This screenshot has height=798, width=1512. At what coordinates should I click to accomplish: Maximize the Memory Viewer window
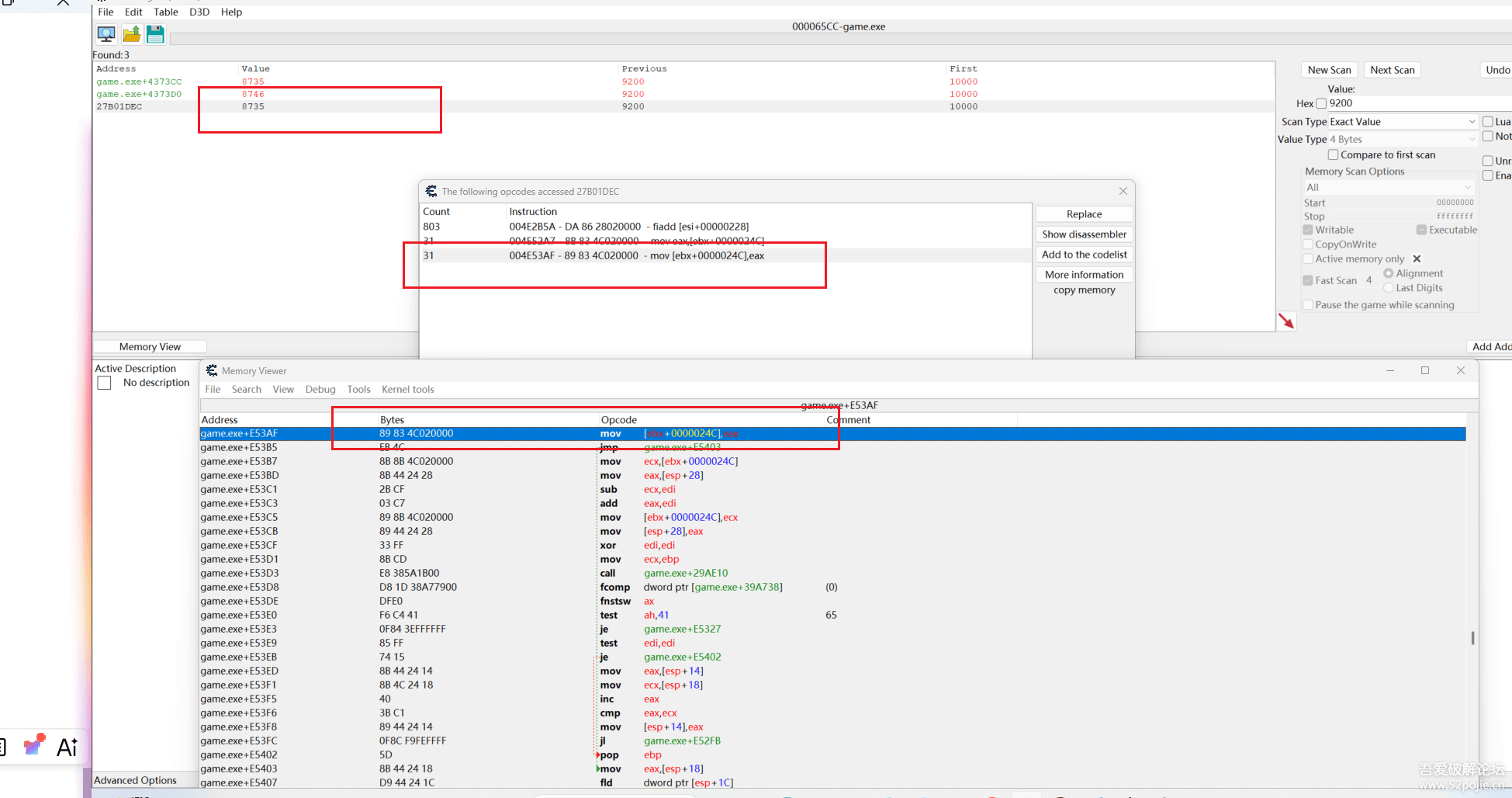pos(1425,370)
